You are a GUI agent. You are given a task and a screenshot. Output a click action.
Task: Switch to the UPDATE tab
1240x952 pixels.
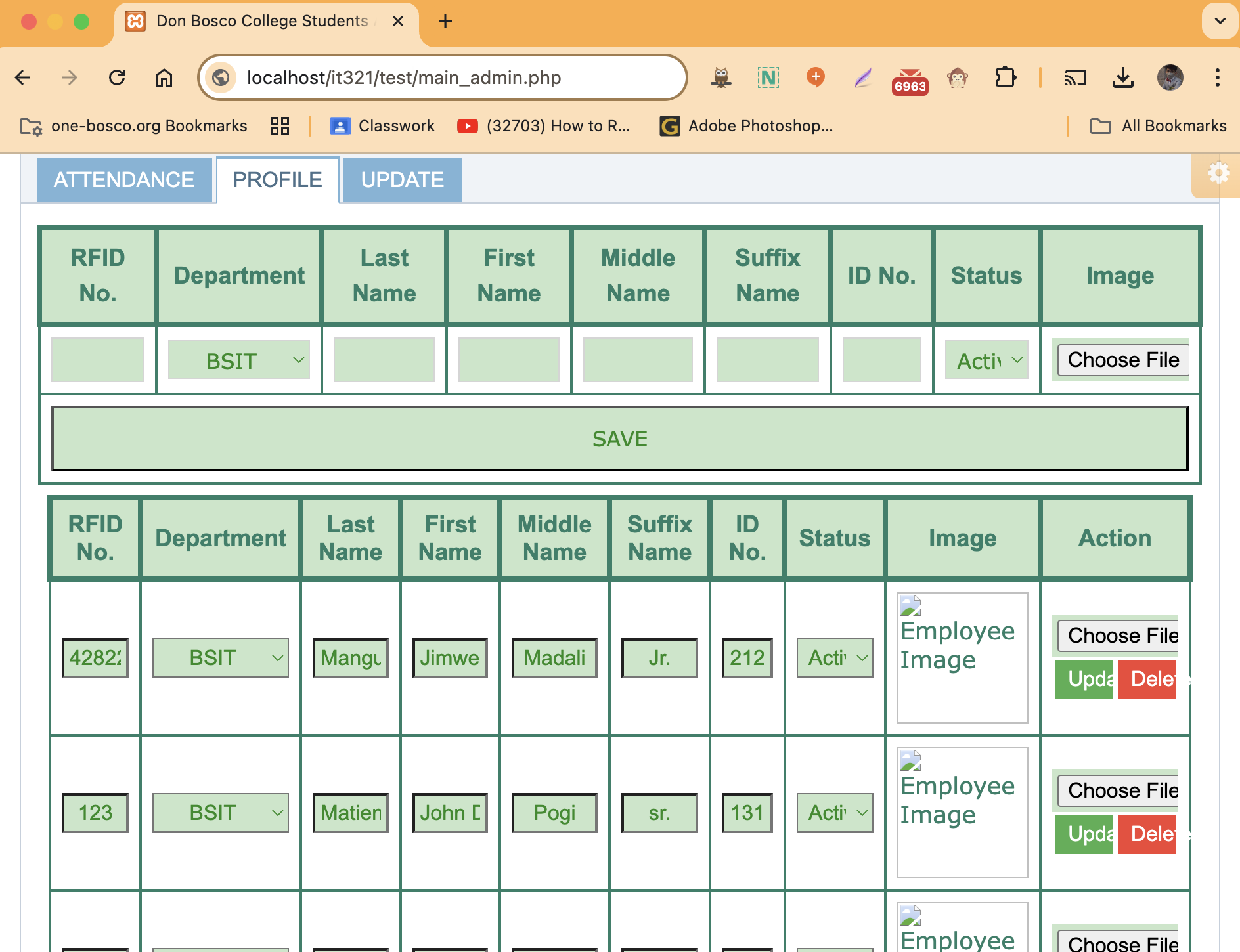(x=403, y=180)
